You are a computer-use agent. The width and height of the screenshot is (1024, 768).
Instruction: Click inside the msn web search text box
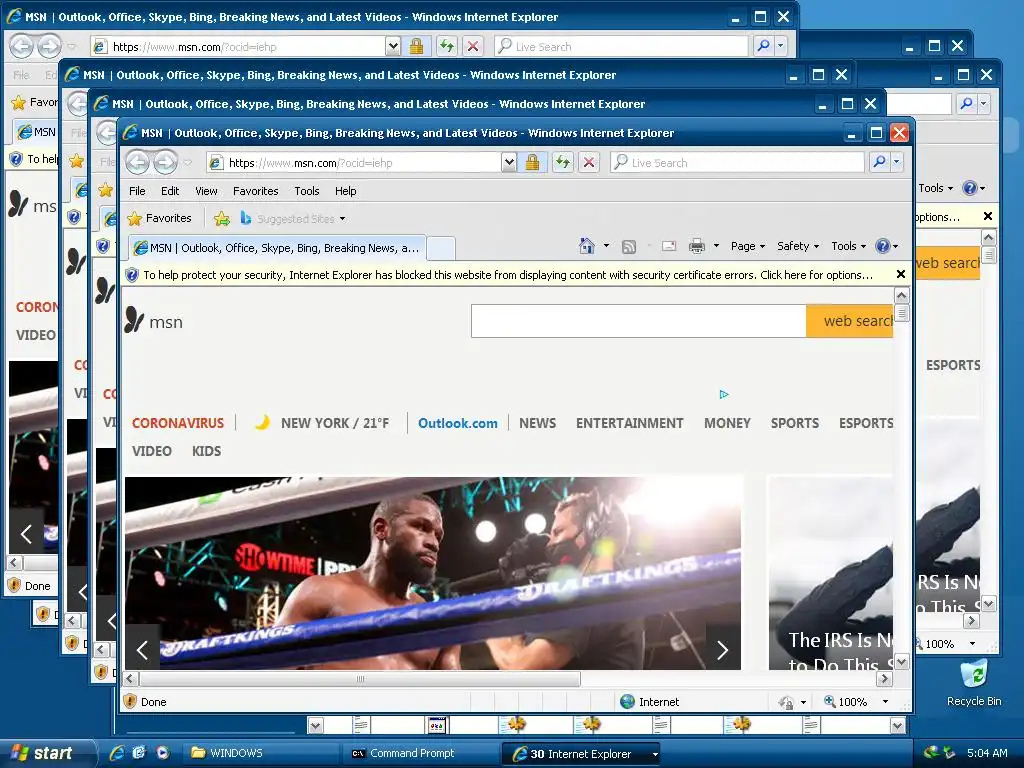[639, 321]
